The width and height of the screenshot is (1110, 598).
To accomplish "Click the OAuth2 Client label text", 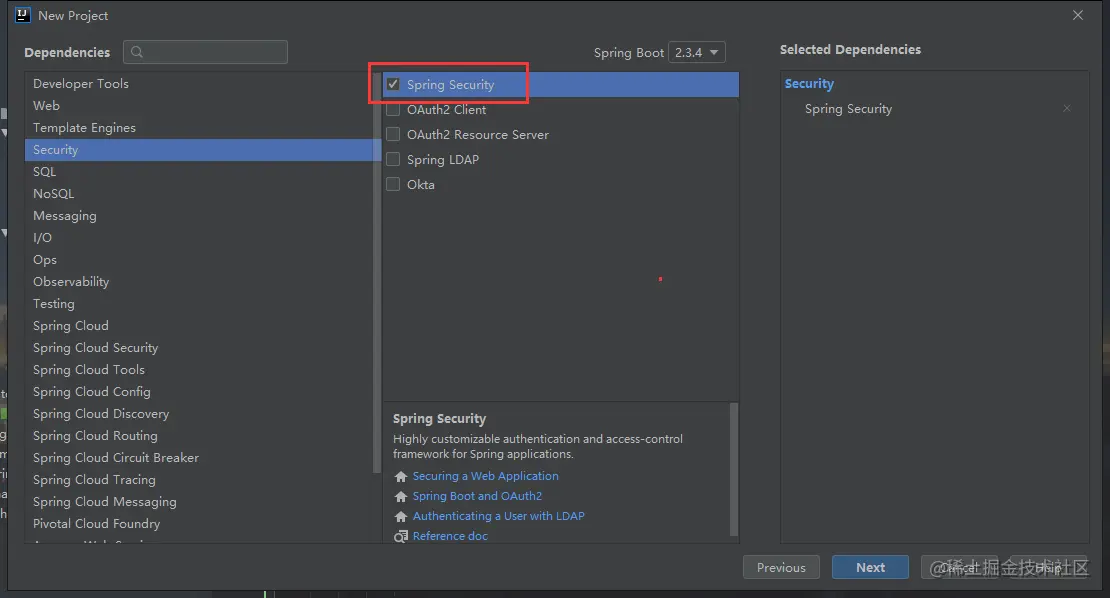I will (447, 110).
